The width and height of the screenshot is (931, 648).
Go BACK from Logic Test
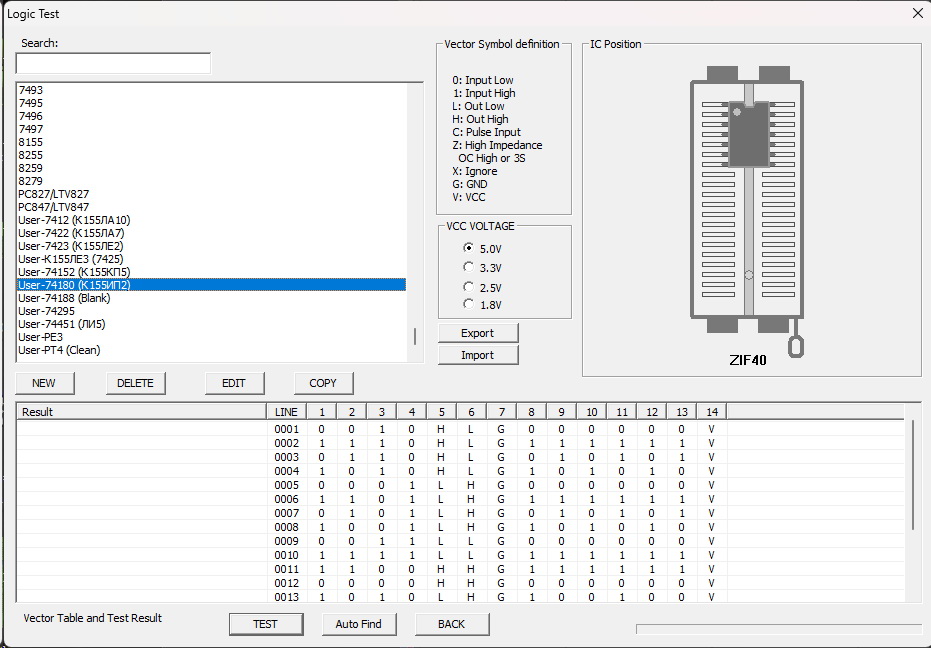451,624
